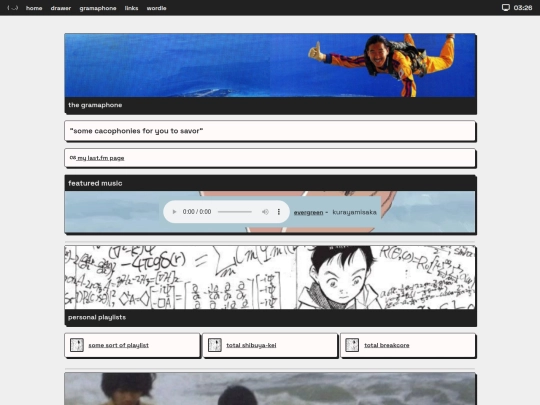Click the 'the gramaphone' heading text
This screenshot has height=405, width=540.
pos(95,105)
